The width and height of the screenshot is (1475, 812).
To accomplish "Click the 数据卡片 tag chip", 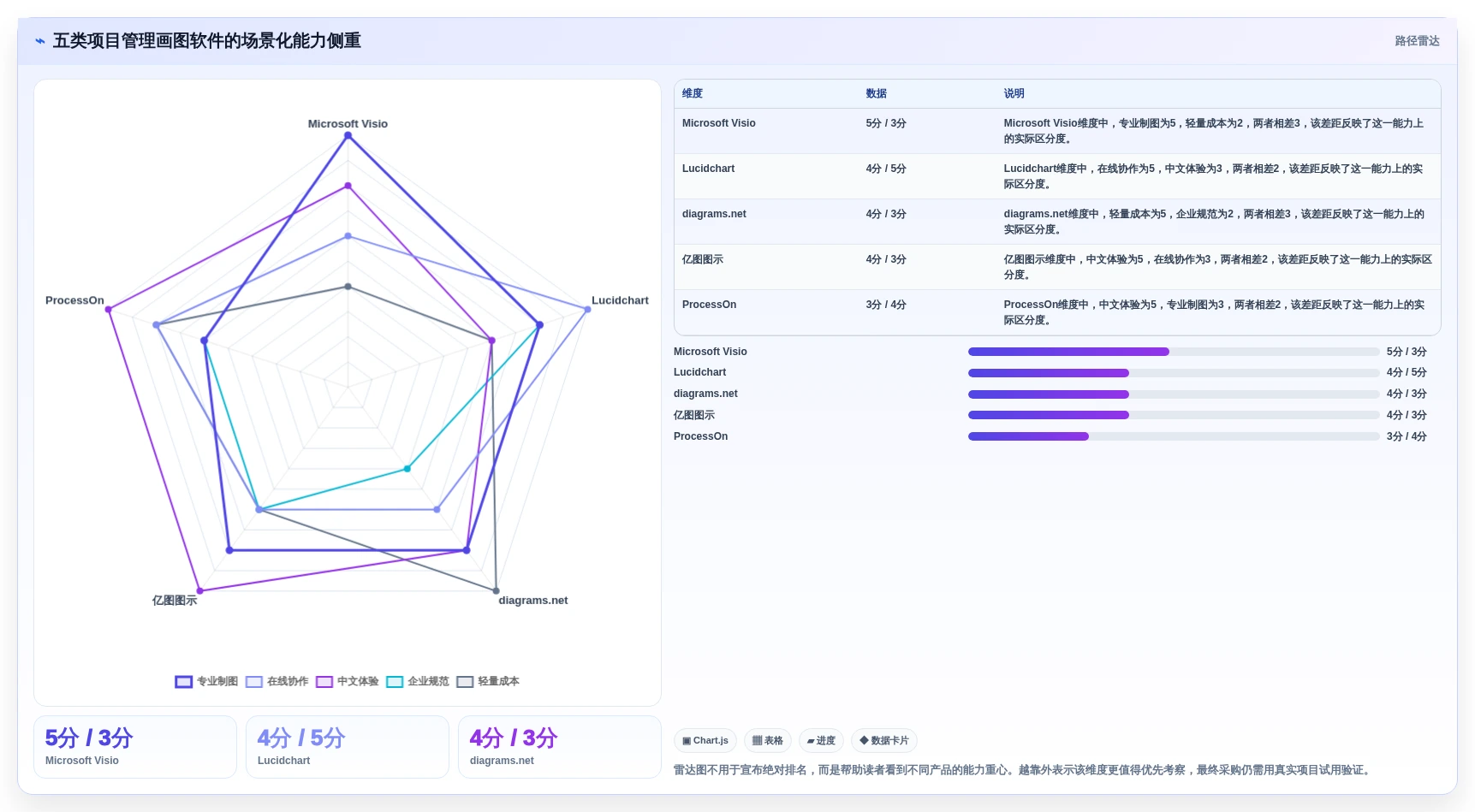I will pos(884,741).
